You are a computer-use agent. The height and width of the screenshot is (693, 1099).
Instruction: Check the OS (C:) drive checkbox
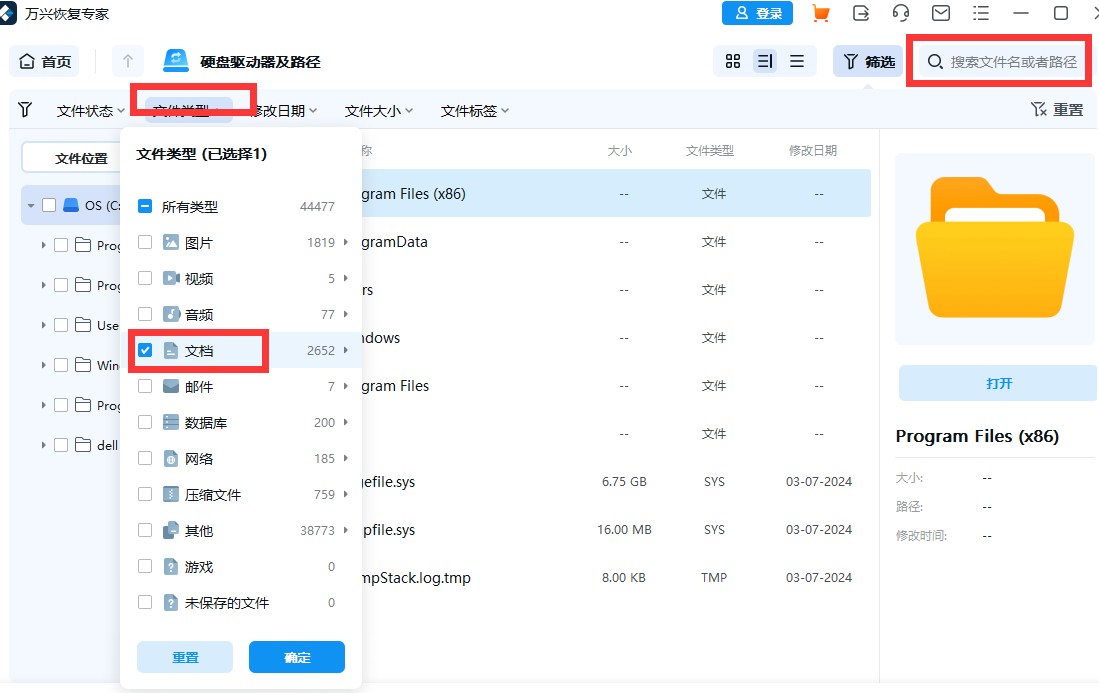pyautogui.click(x=48, y=204)
